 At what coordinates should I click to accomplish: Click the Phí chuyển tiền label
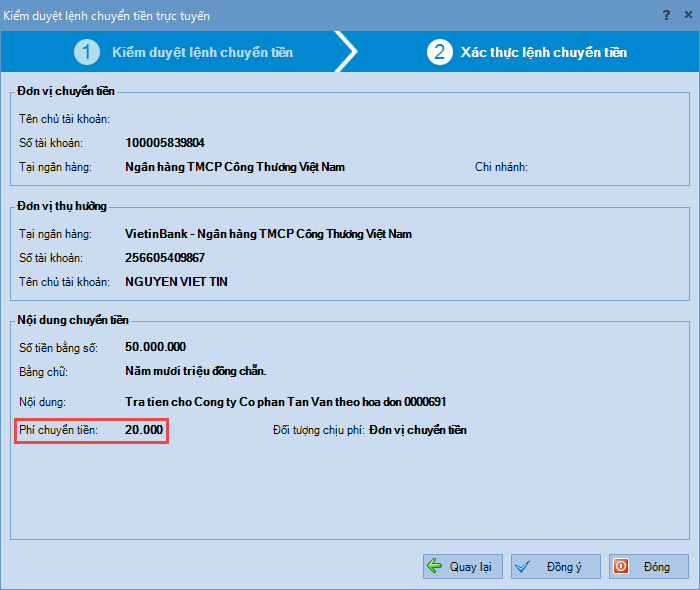(58, 430)
